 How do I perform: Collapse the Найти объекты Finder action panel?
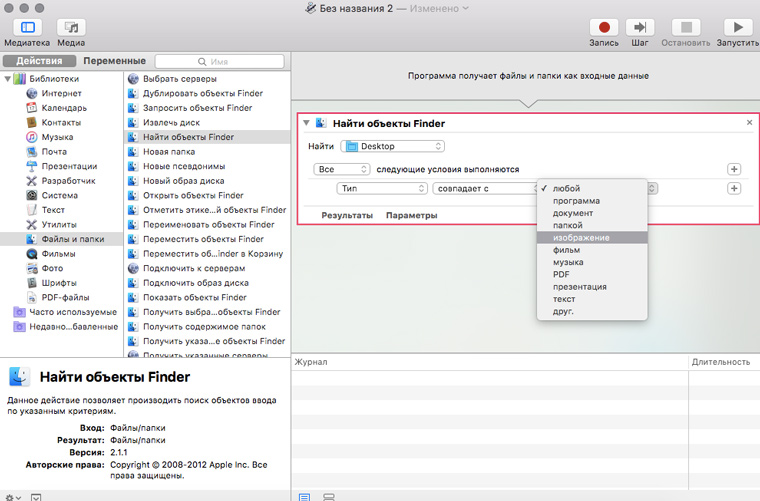(306, 123)
